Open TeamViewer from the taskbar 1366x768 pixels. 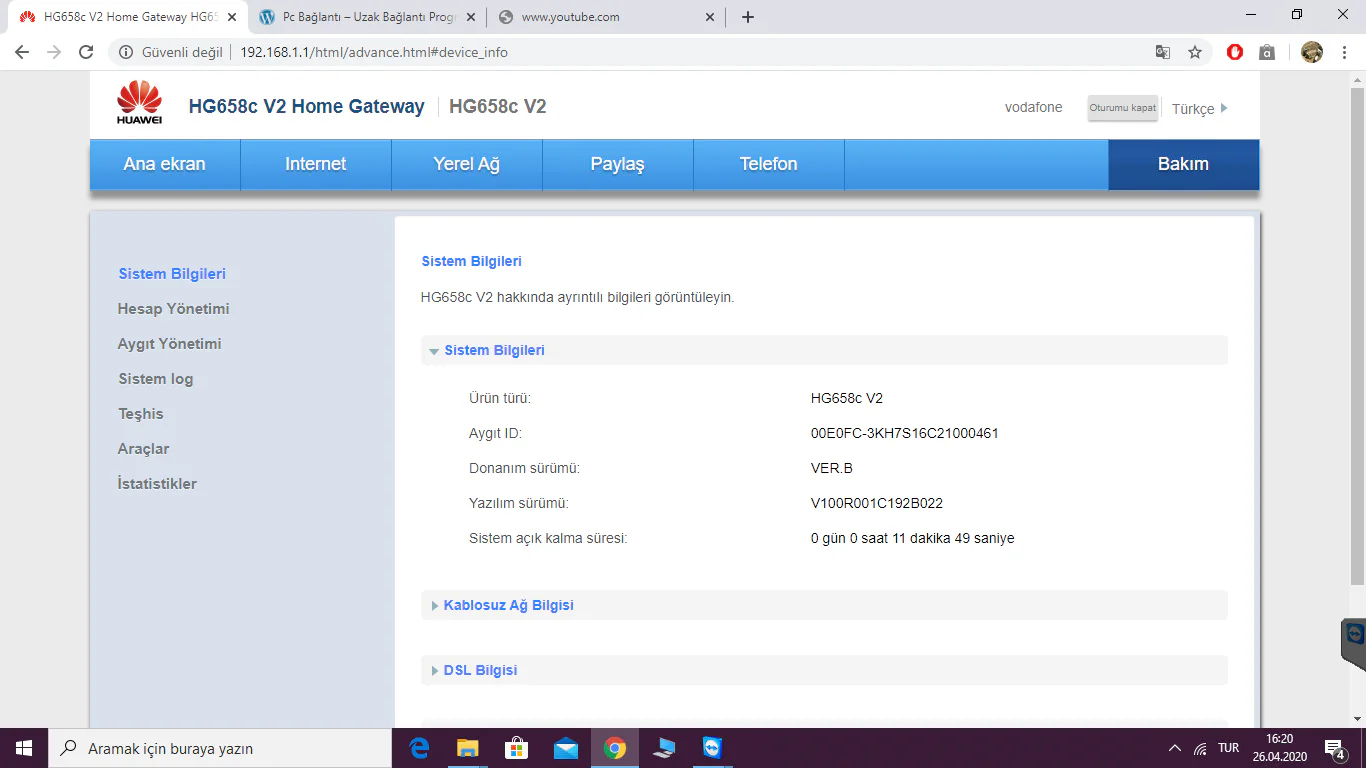(711, 748)
